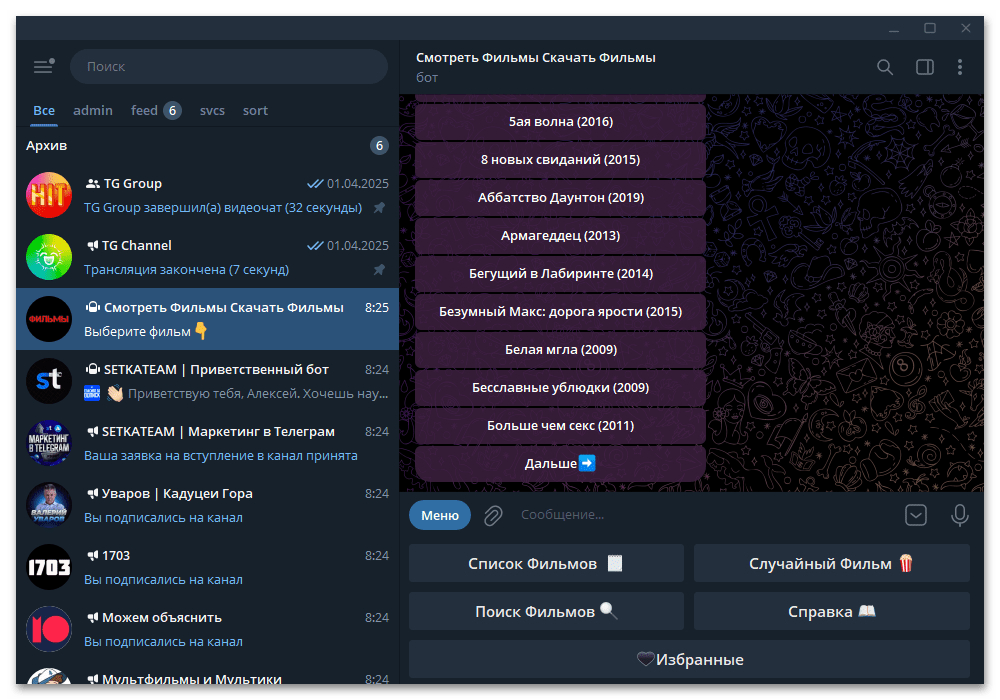Image resolution: width=1000 pixels, height=700 pixels.
Task: Click the pin icon on TG Channel
Action: pos(379,270)
